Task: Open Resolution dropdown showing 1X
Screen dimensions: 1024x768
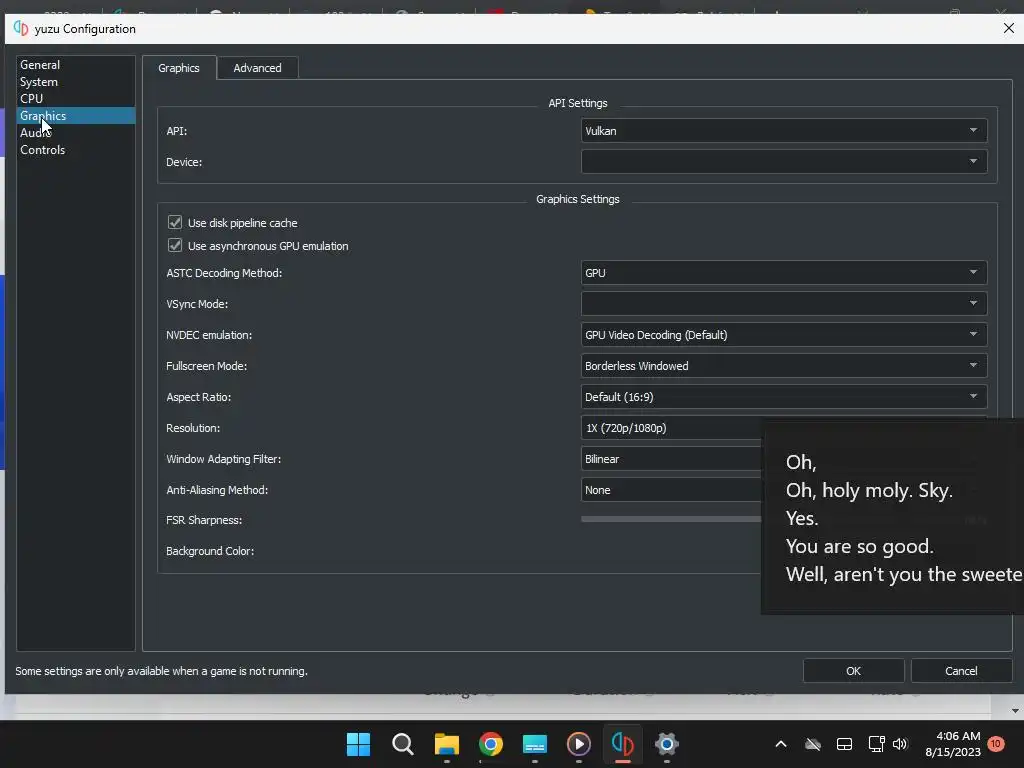Action: pos(671,428)
